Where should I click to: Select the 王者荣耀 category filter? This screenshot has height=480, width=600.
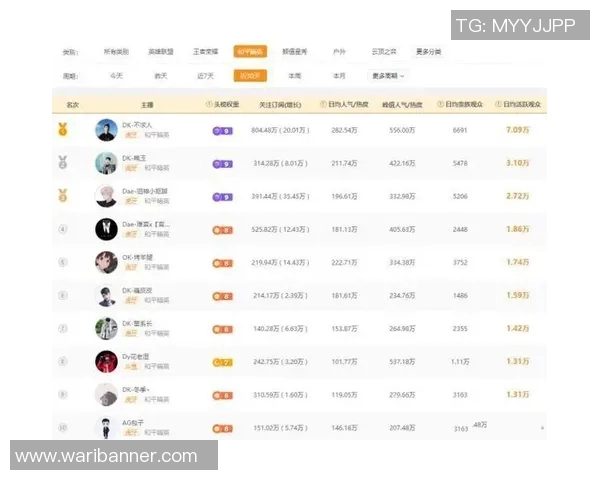(x=205, y=52)
